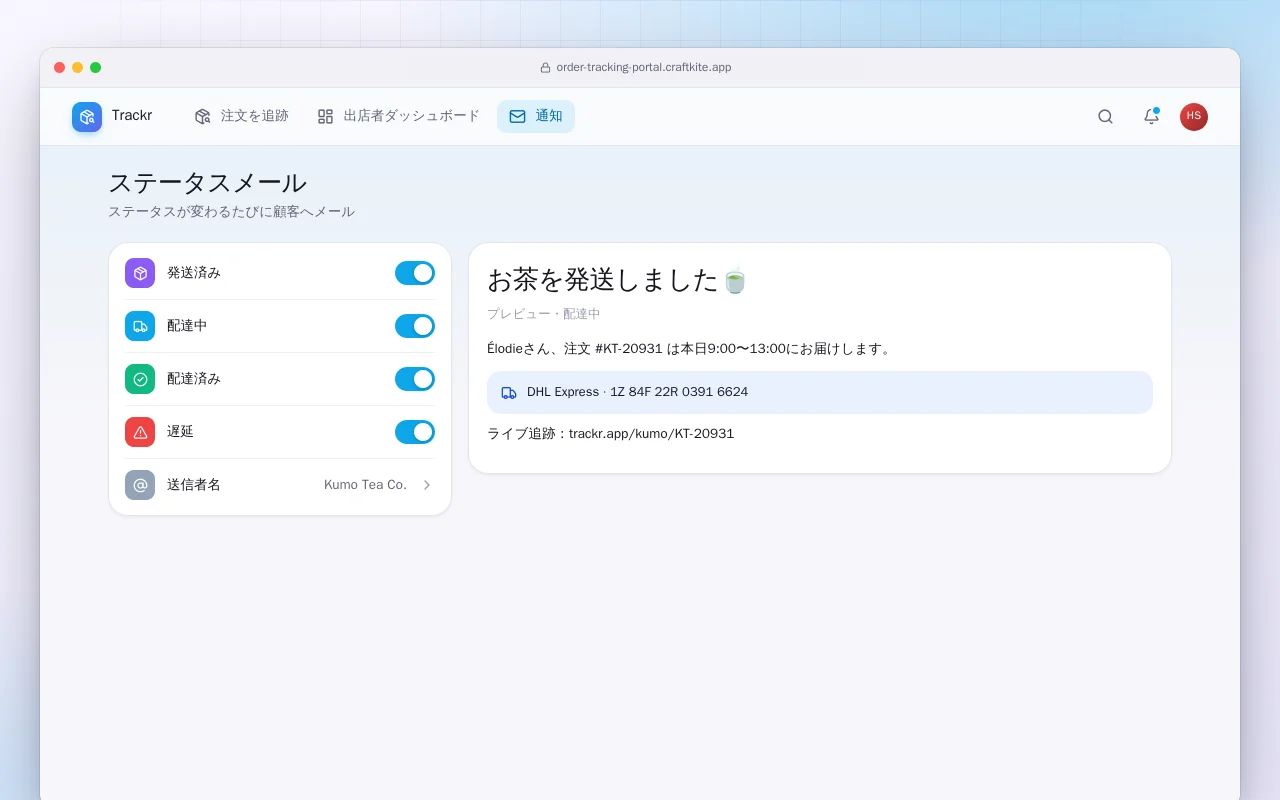Click the blue truck icon for 配達中
This screenshot has height=800, width=1280.
coord(140,326)
